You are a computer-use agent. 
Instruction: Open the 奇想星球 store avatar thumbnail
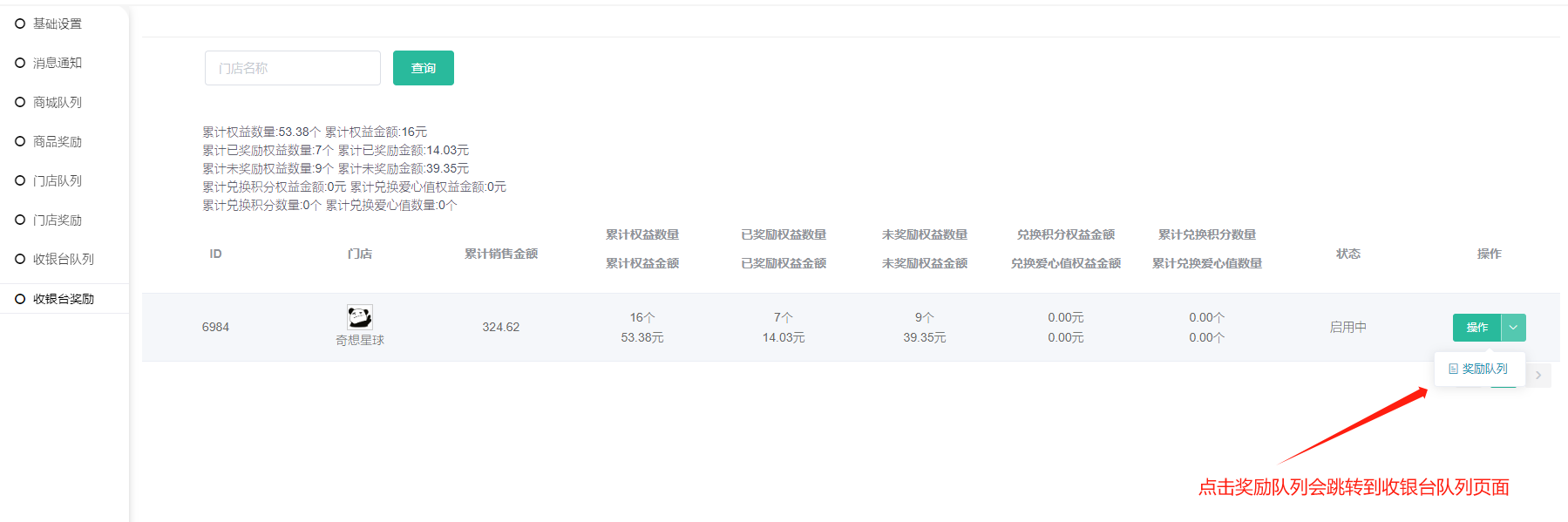[360, 316]
